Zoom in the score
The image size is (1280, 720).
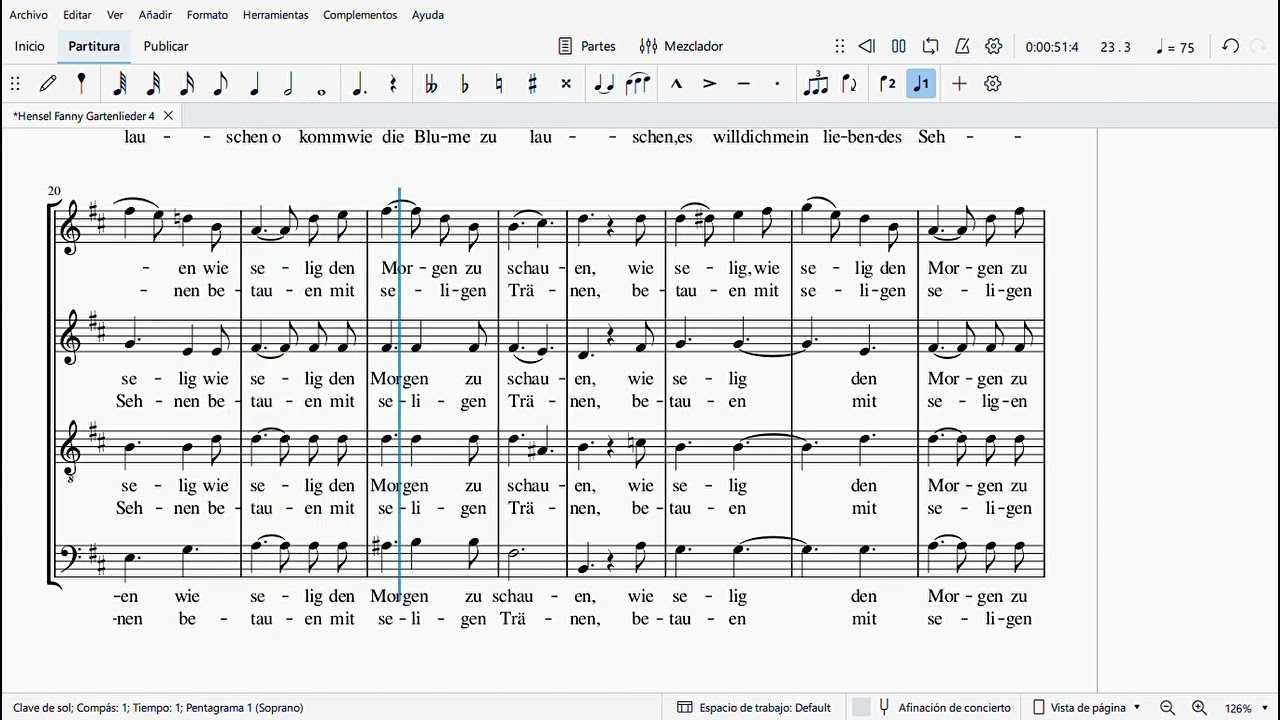(x=1199, y=708)
